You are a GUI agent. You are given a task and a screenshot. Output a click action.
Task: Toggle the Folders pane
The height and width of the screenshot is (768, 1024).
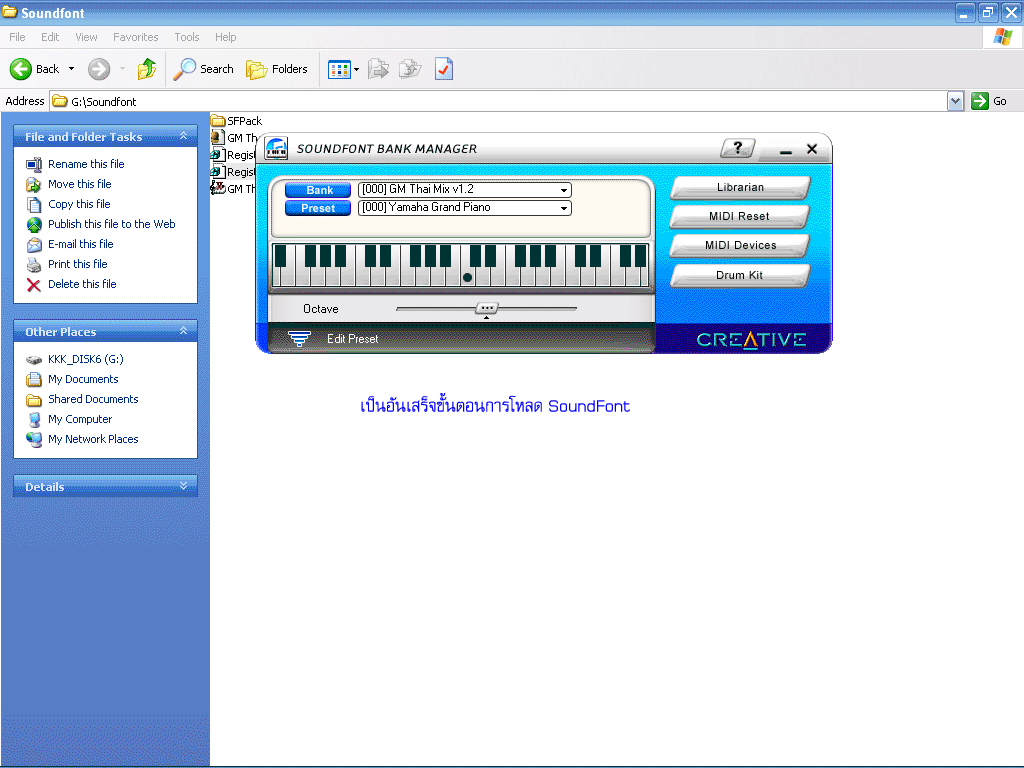(277, 69)
